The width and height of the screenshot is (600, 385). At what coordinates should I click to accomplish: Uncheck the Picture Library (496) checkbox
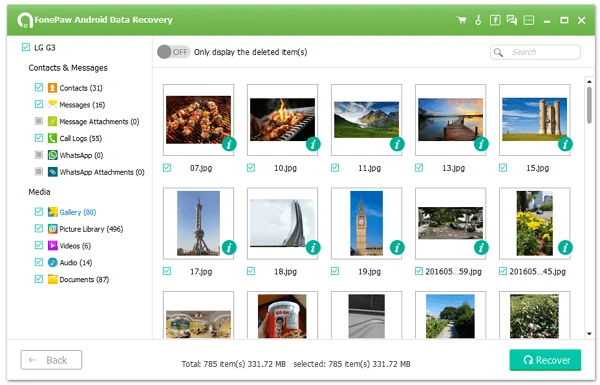(39, 228)
